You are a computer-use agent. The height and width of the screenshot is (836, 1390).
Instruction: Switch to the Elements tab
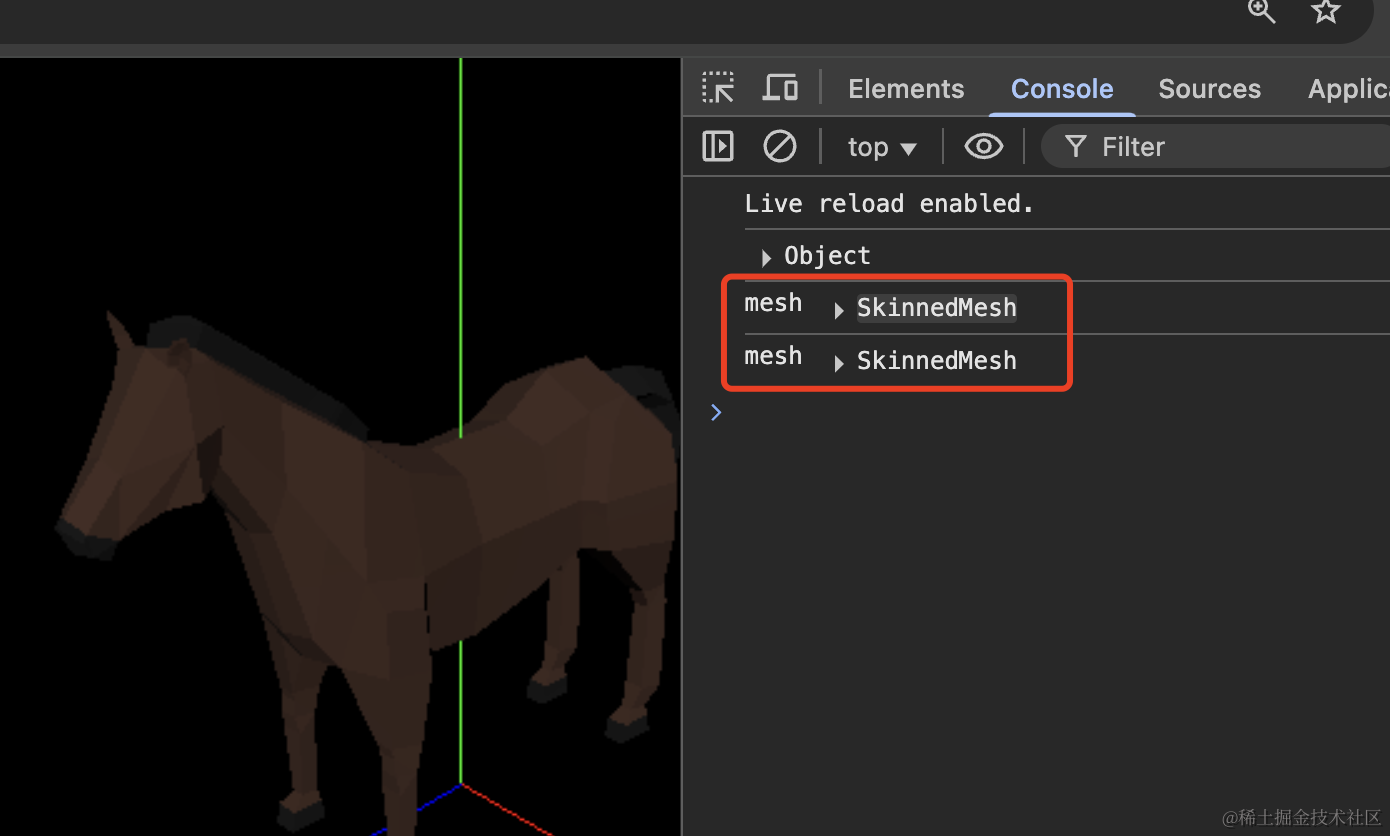[906, 89]
